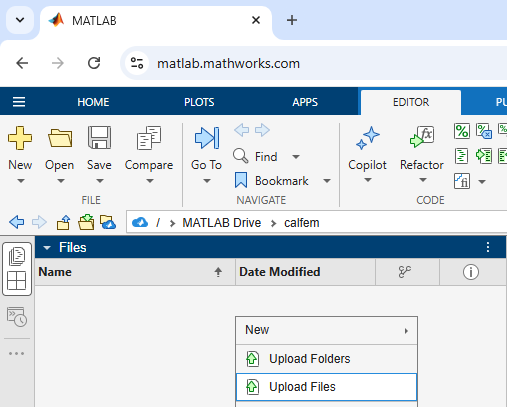The image size is (507, 407).
Task: Click MATLAB Drive in the path breadcrumb
Action: [221, 223]
